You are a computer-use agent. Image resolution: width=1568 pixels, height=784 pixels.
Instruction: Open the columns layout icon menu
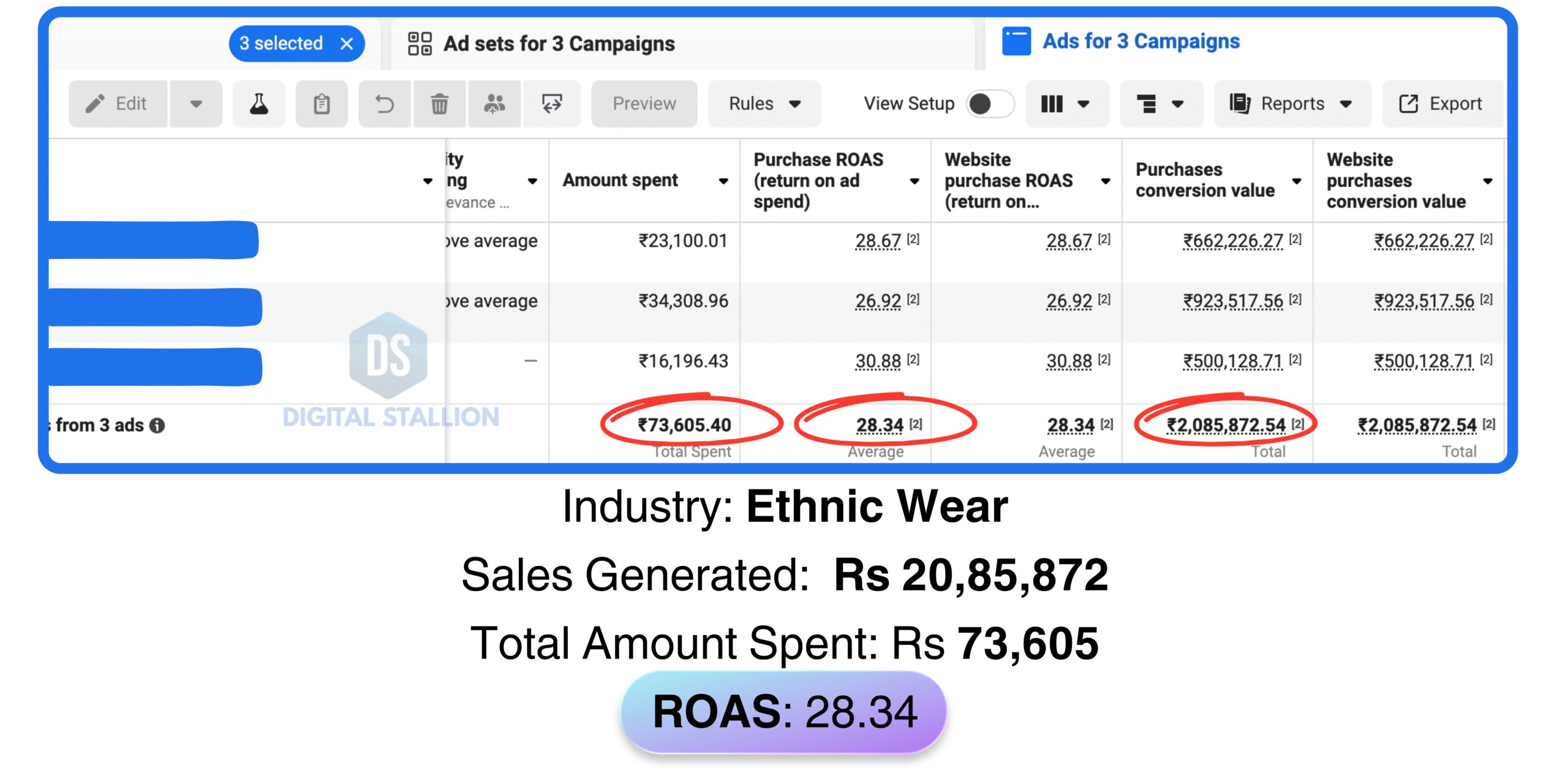(x=1066, y=104)
